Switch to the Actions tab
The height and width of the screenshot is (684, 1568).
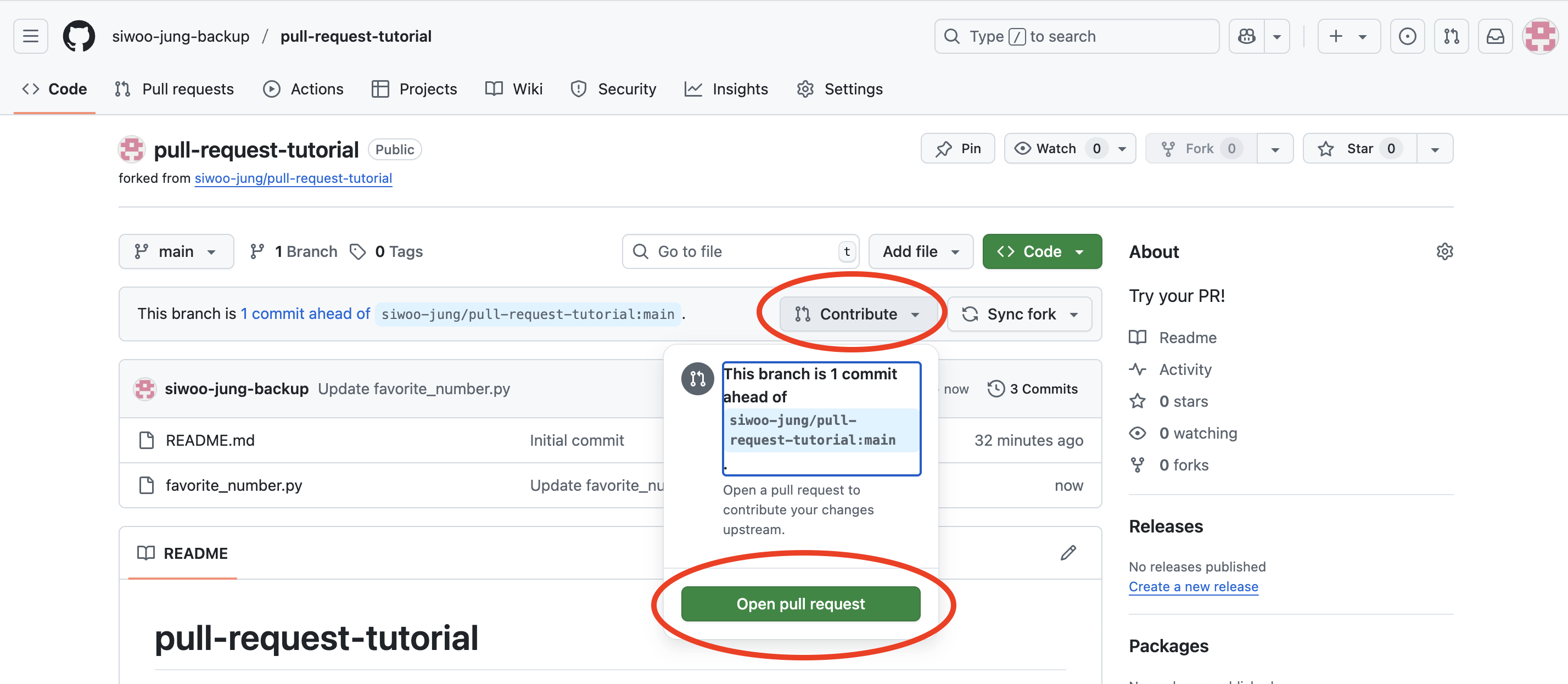303,89
